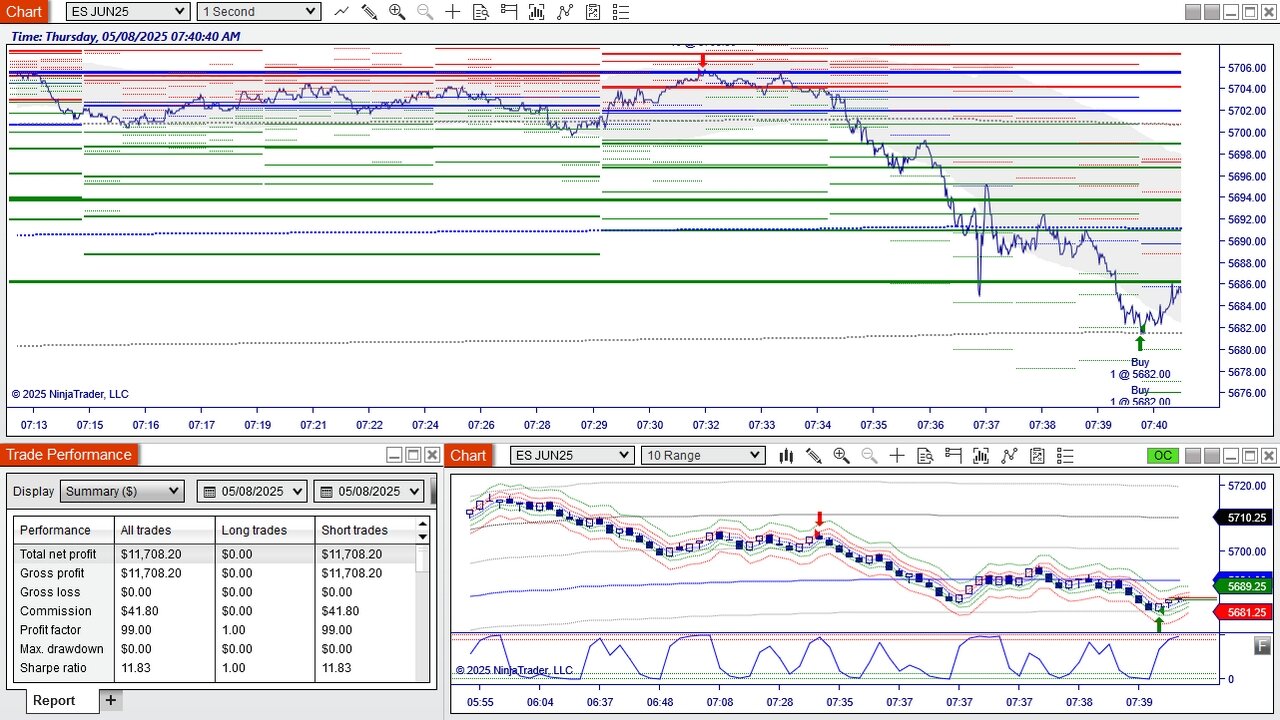Select crosshair cursor in 1 Second chart

click(453, 12)
